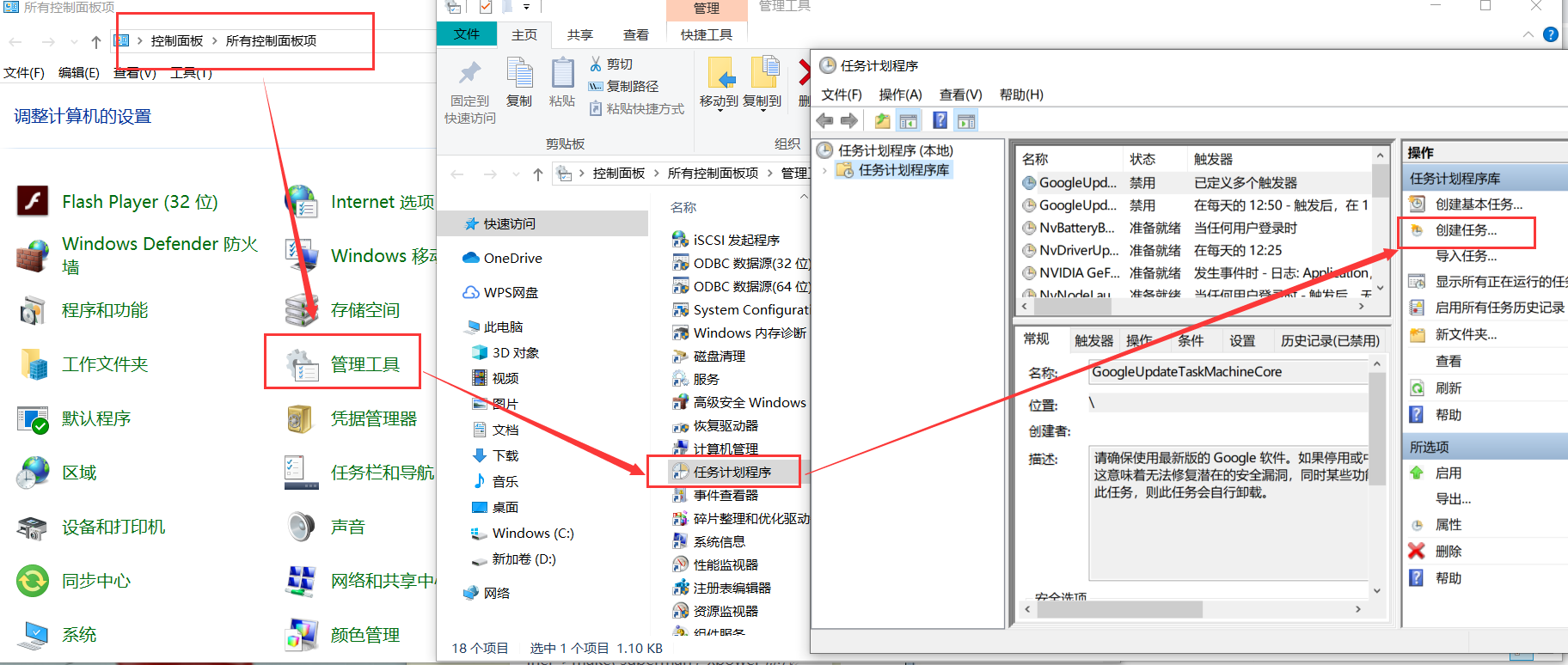Open Windows Defender 防火墙 item

[138, 255]
